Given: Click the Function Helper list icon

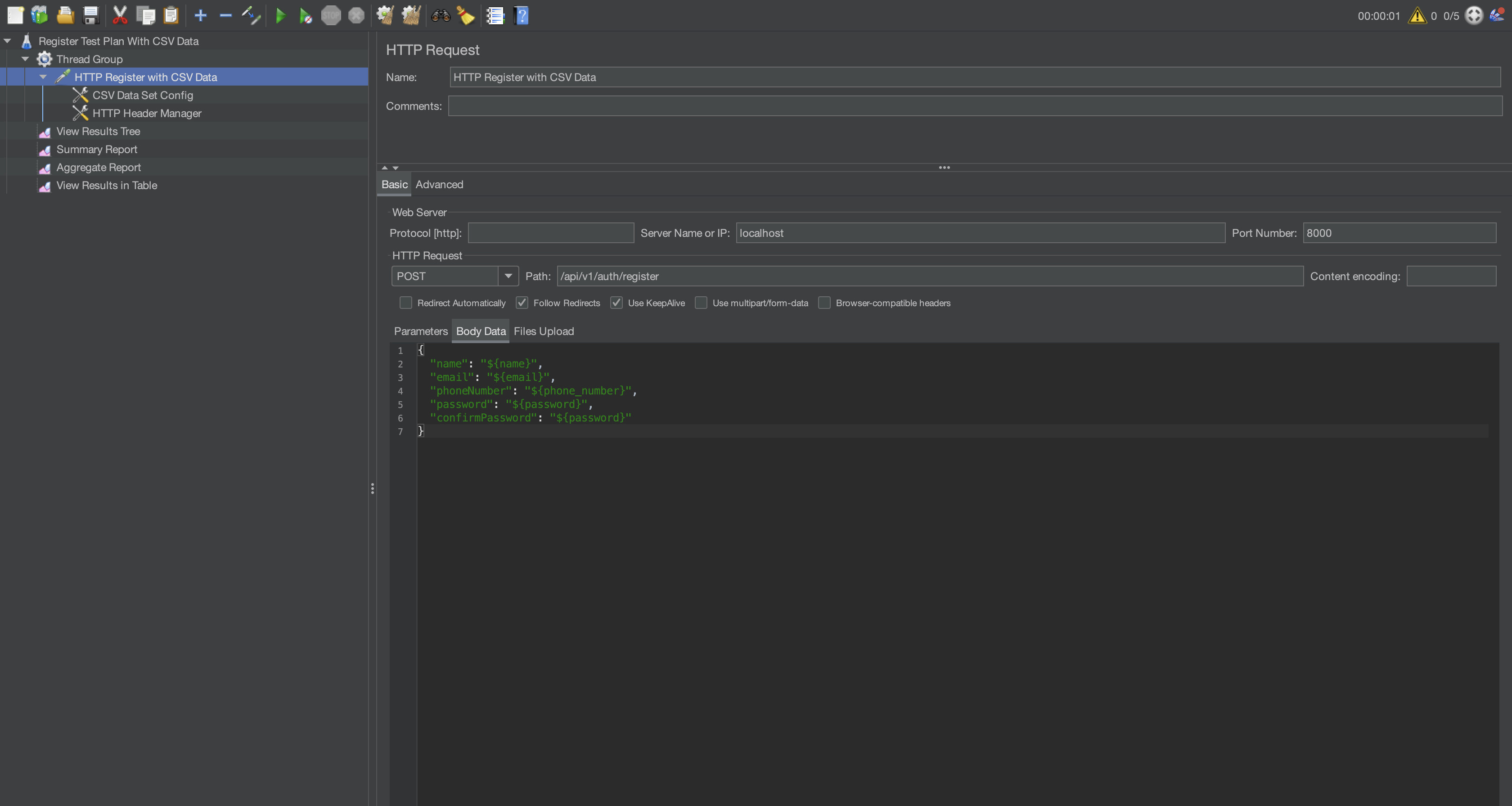Looking at the screenshot, I should [495, 16].
